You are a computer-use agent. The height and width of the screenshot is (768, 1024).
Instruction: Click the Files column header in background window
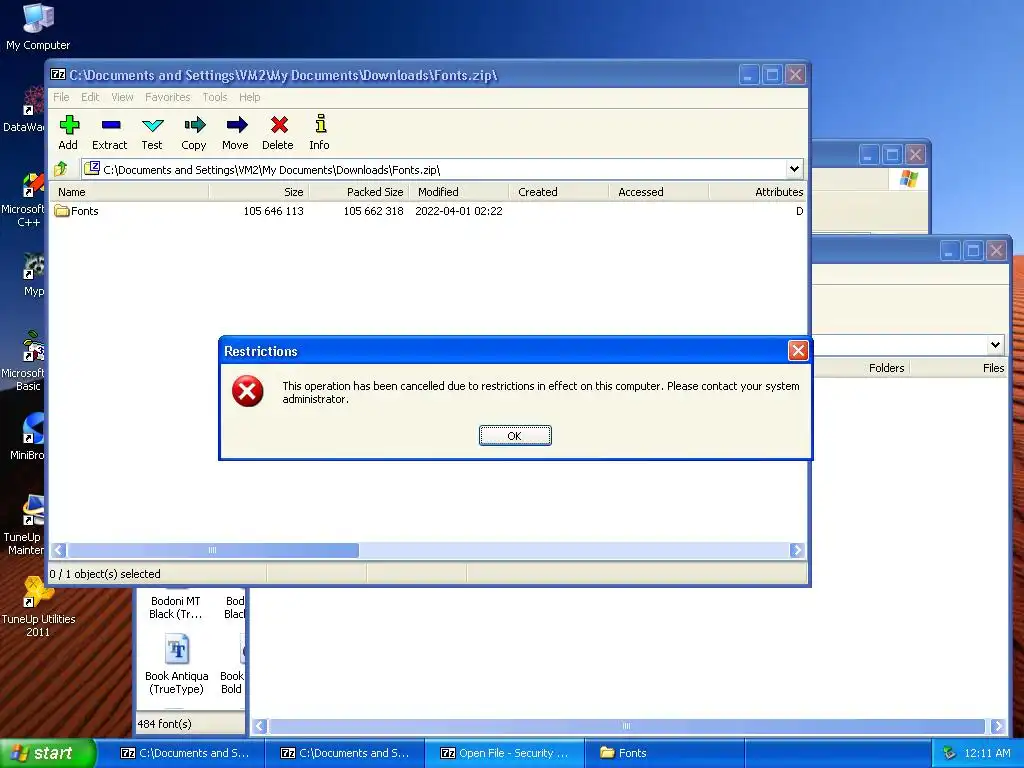click(959, 368)
